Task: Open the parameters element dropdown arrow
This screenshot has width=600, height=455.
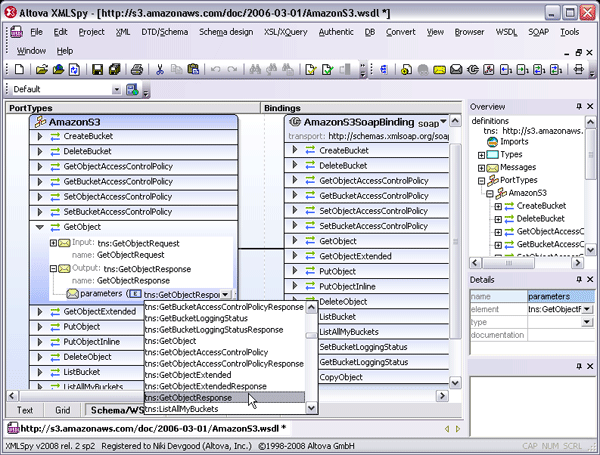Action: click(225, 294)
